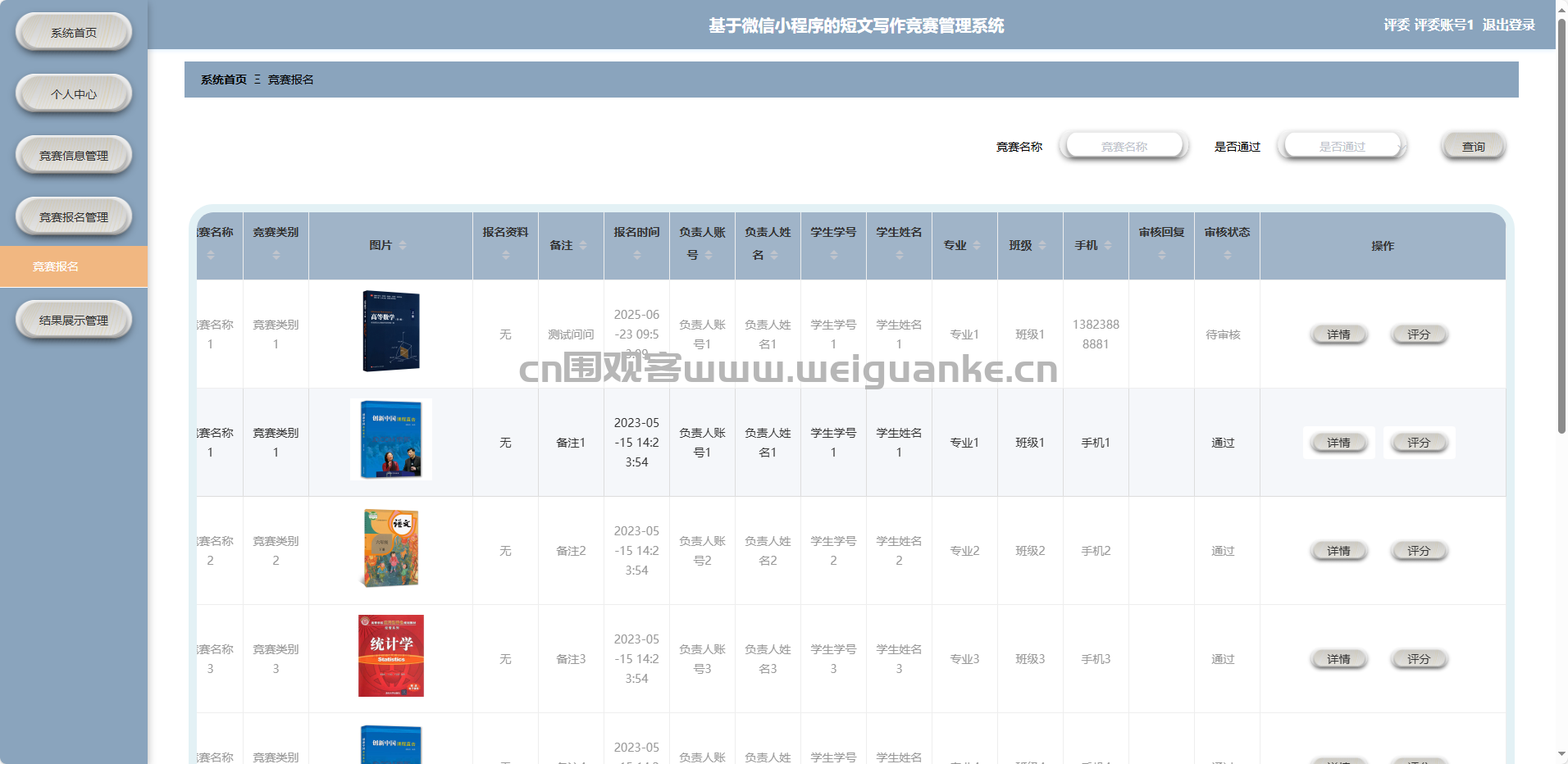Open 详情 for the 备注3 row
The width and height of the screenshot is (1568, 764).
[x=1338, y=659]
